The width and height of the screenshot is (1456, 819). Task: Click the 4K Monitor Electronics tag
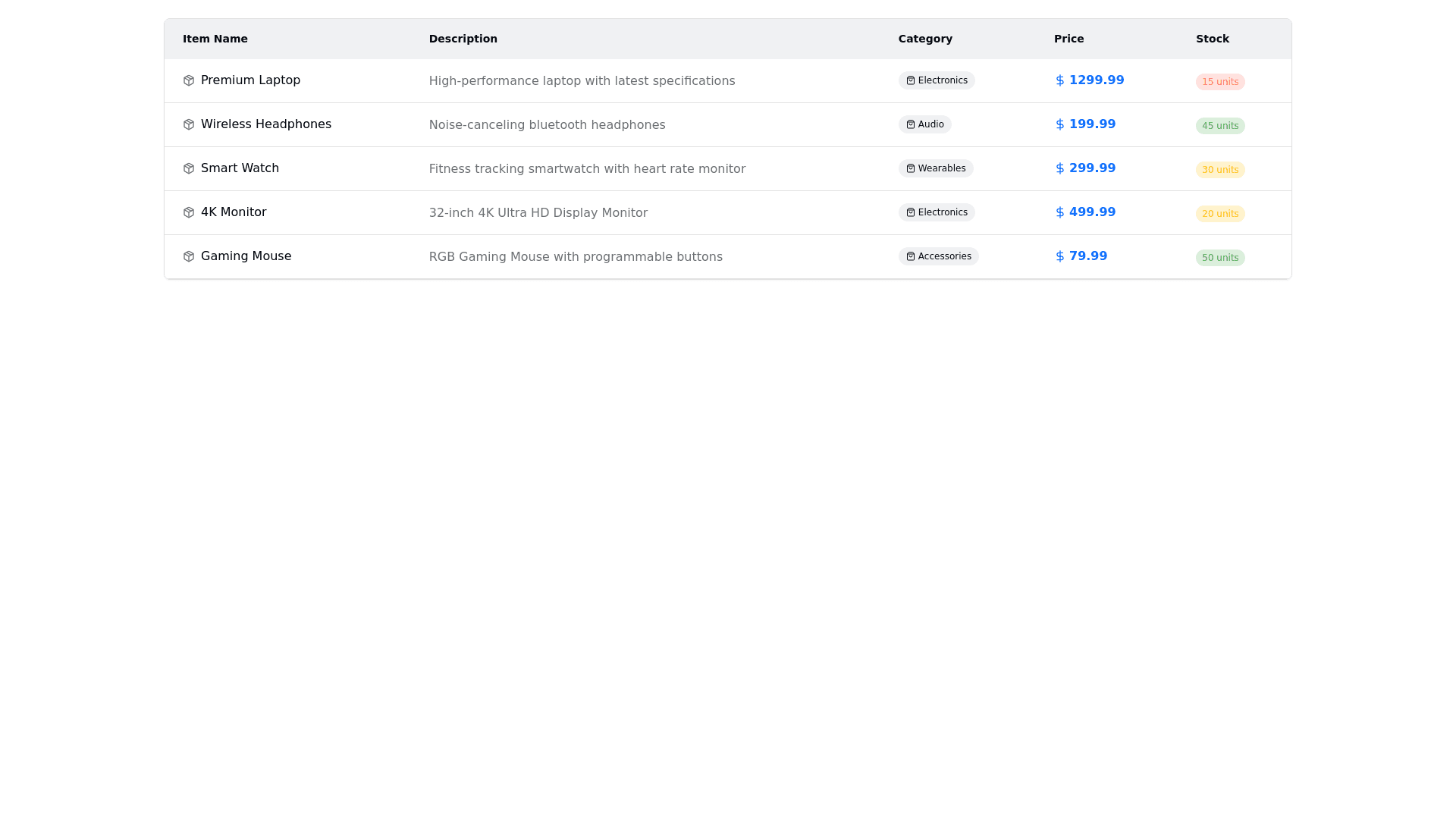coord(937,212)
